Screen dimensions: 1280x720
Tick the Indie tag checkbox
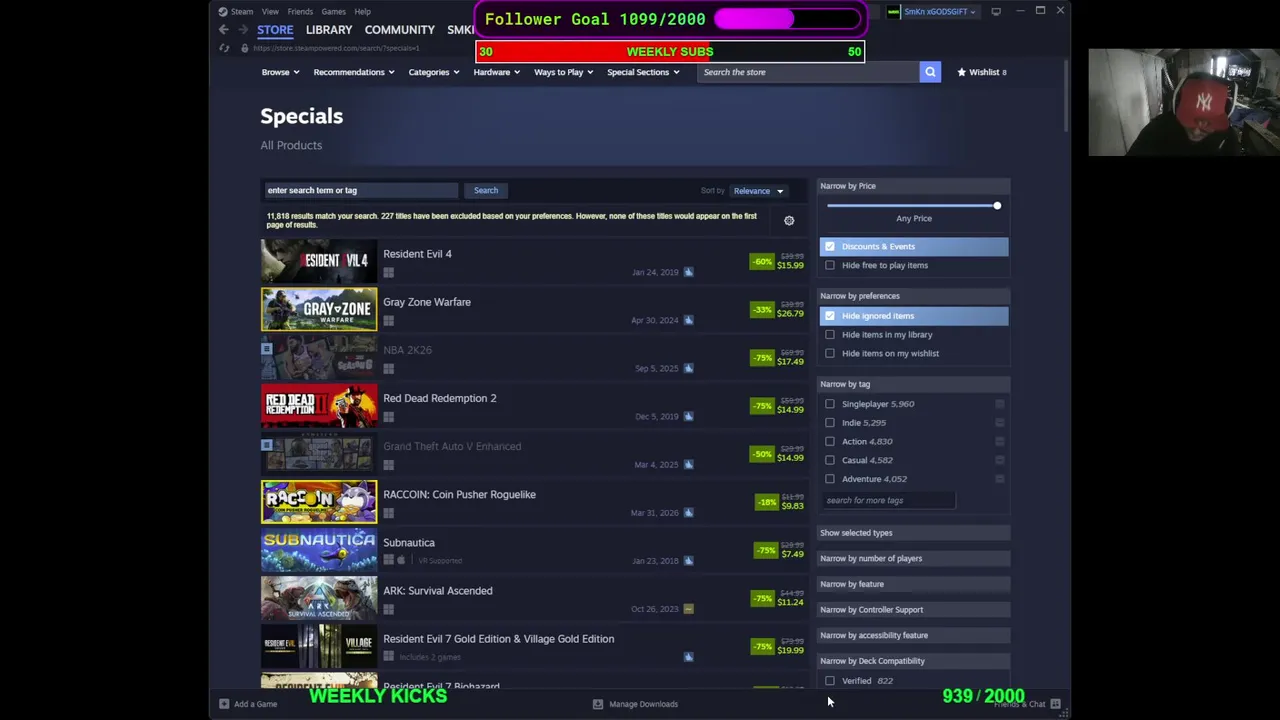click(x=830, y=423)
